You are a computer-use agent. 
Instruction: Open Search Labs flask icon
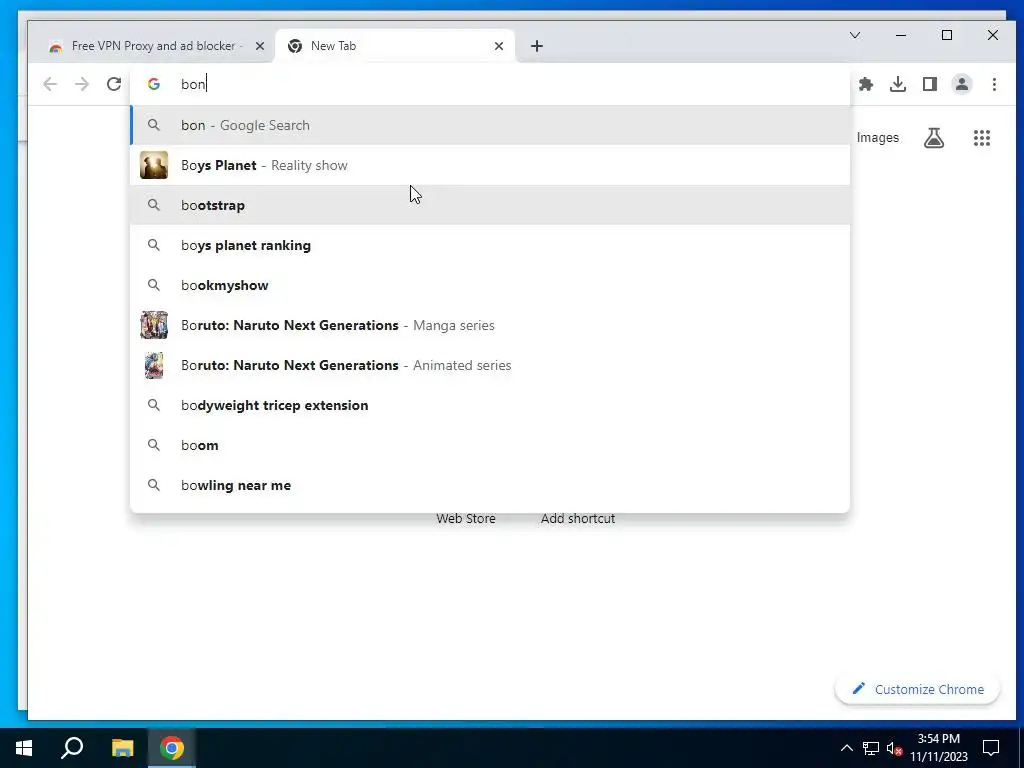coord(934,138)
